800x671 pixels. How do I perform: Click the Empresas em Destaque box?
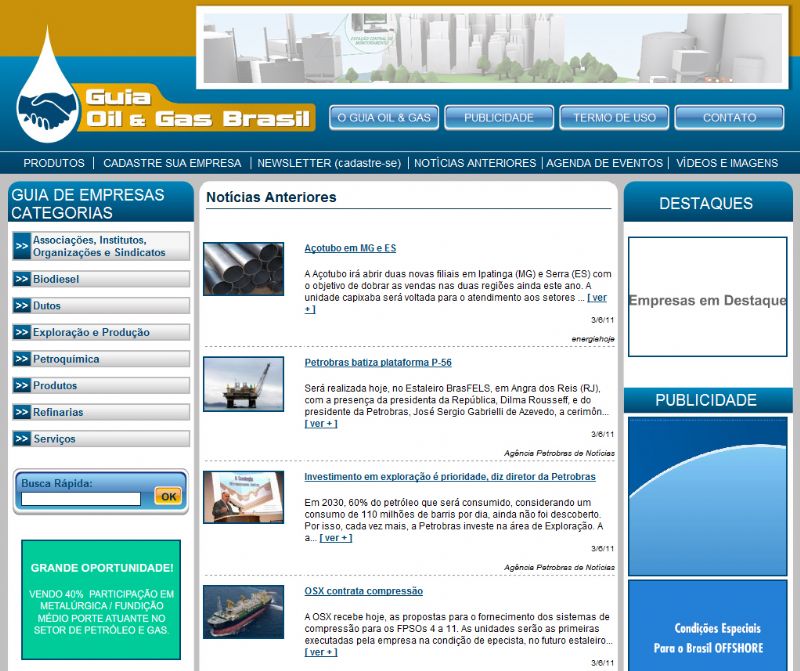pos(708,296)
